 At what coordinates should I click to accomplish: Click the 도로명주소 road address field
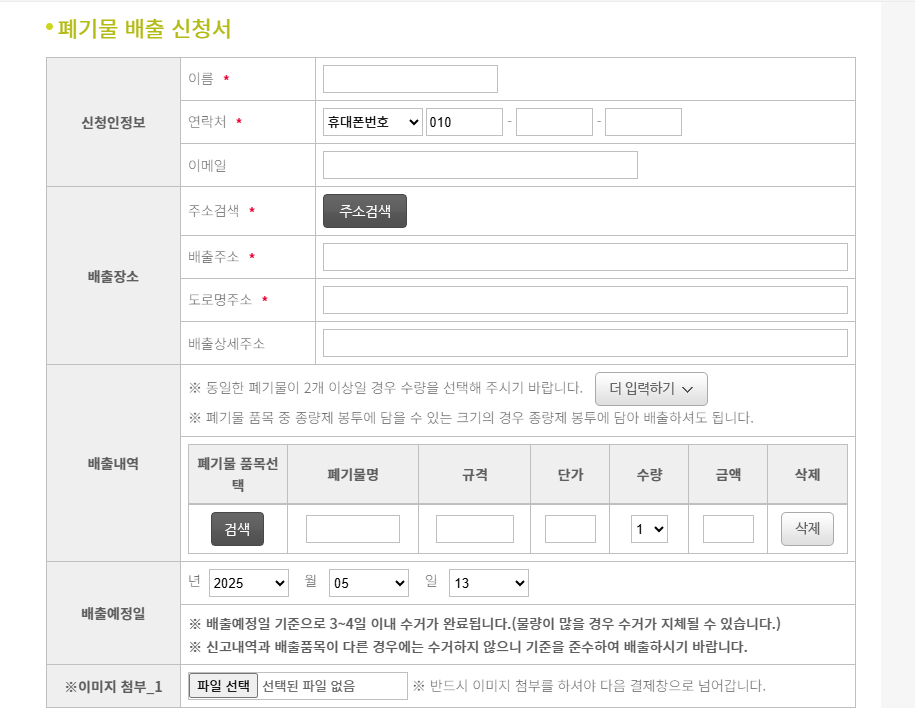[584, 299]
